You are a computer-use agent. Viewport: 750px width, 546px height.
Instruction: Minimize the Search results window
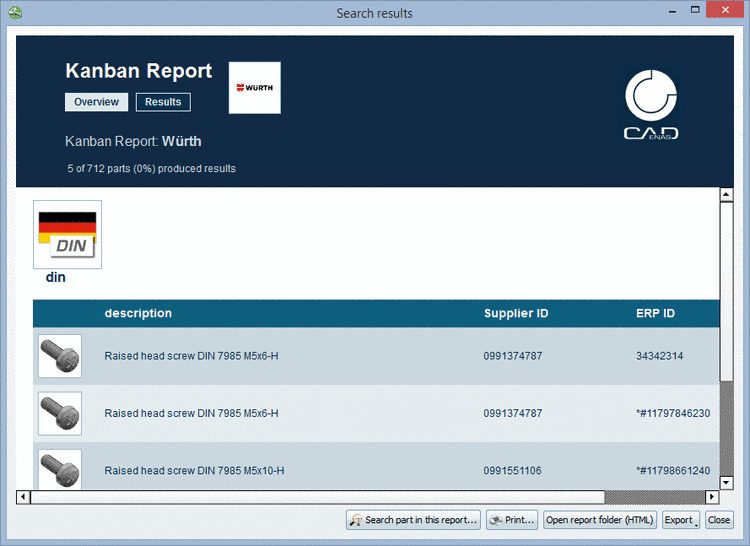(673, 11)
